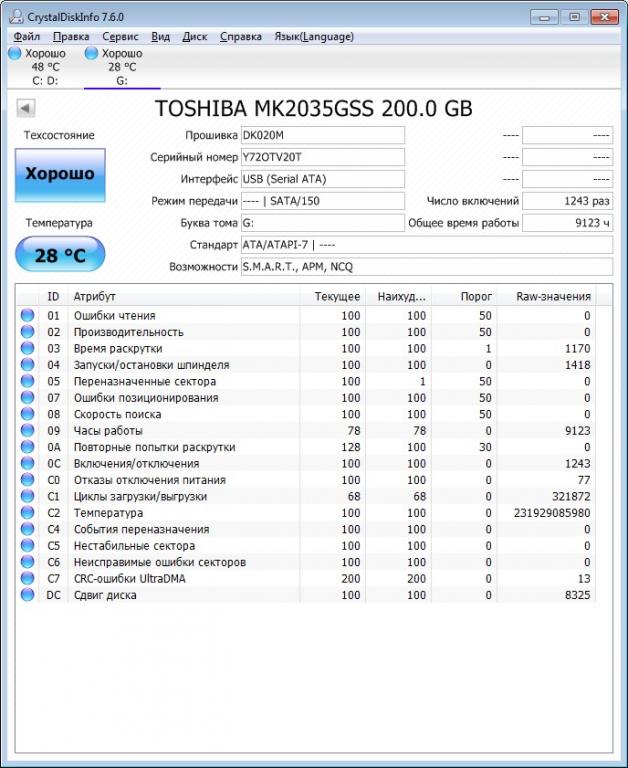Click the Атрибут column header
This screenshot has height=768, width=628.
click(x=184, y=296)
